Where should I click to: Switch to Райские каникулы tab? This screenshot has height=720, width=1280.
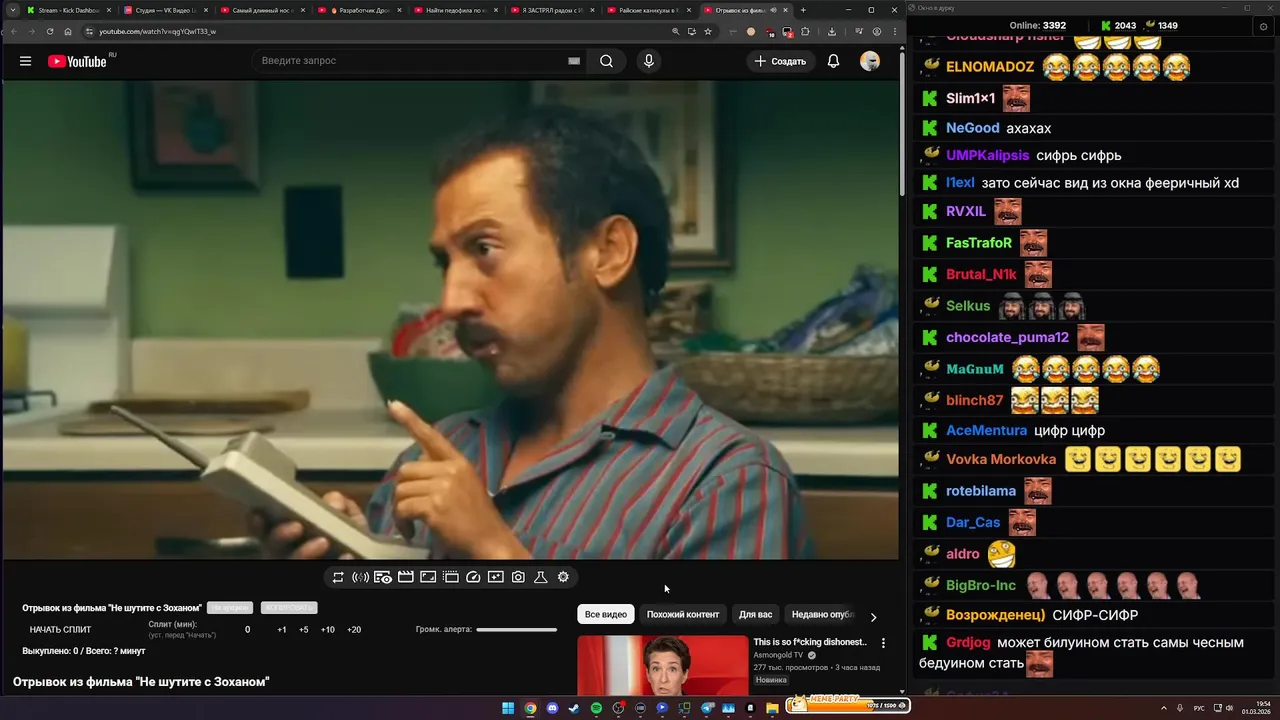click(x=647, y=10)
